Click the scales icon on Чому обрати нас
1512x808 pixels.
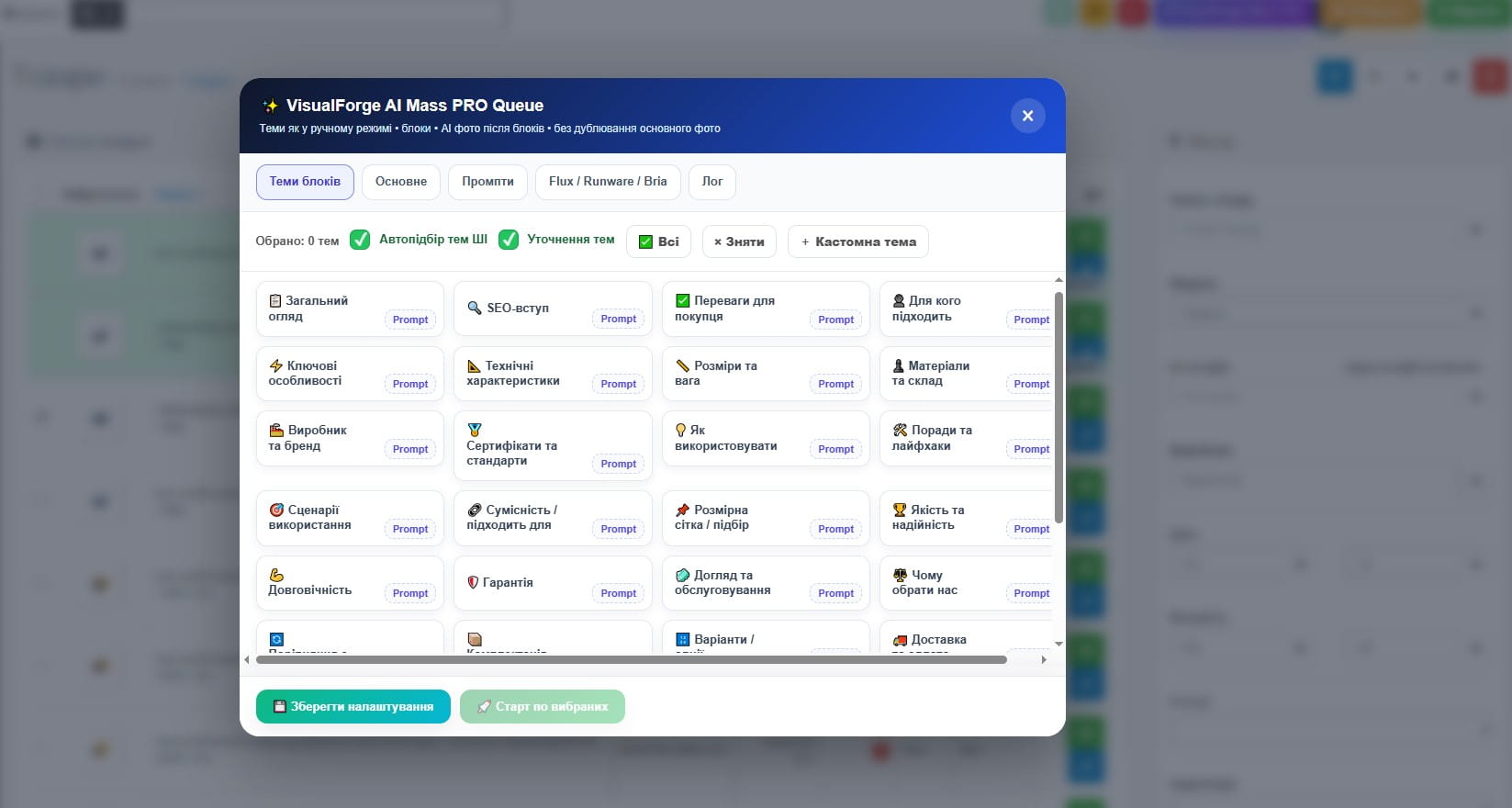900,575
